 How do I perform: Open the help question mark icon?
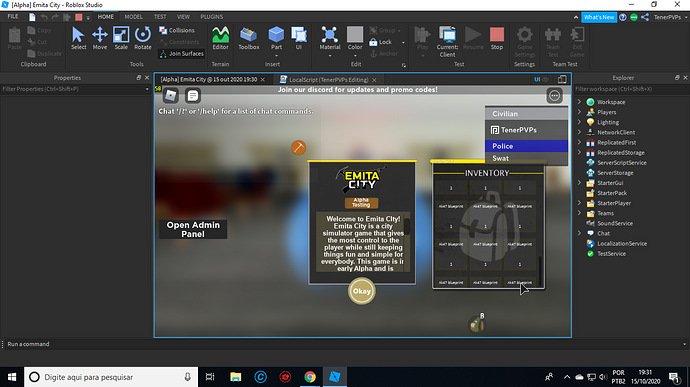[x=623, y=17]
